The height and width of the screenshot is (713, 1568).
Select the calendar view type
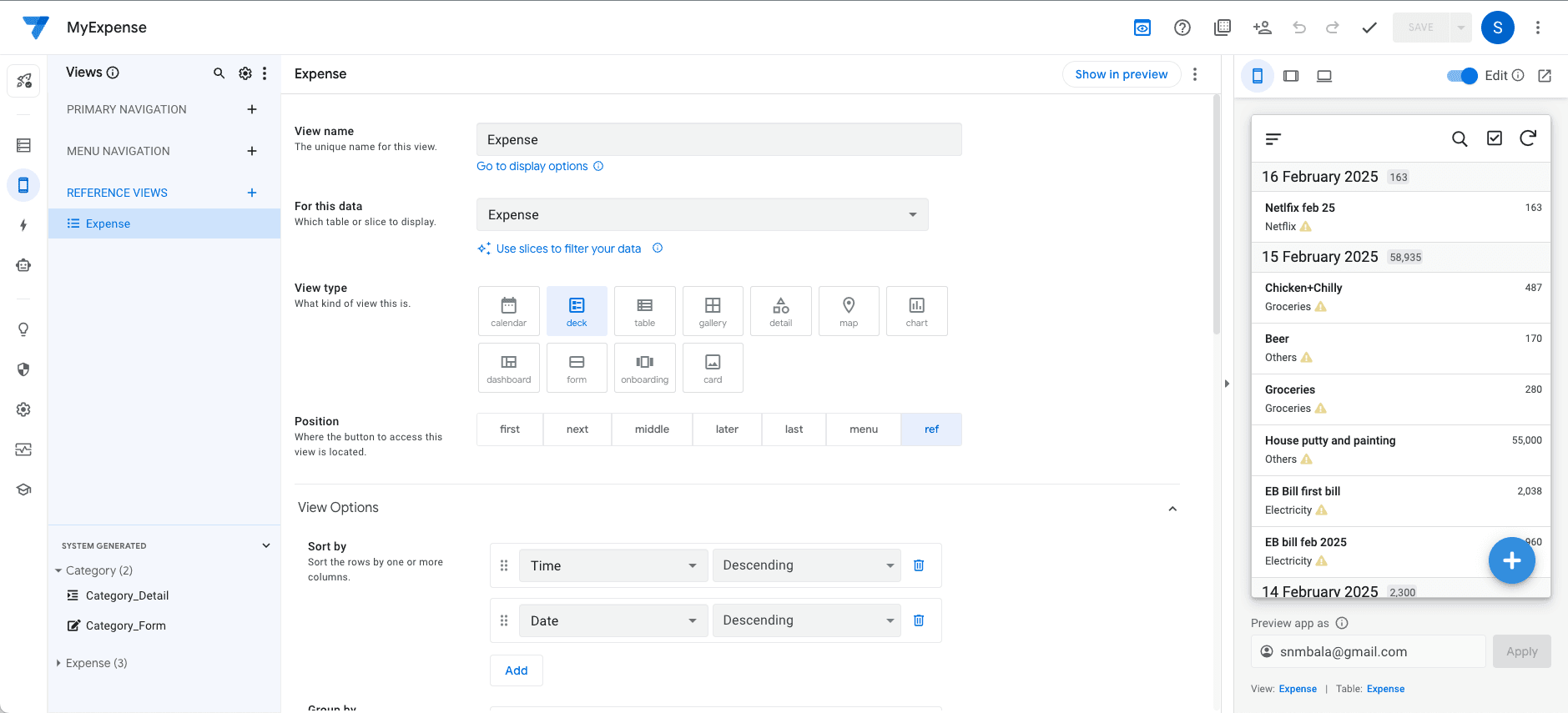click(x=509, y=311)
